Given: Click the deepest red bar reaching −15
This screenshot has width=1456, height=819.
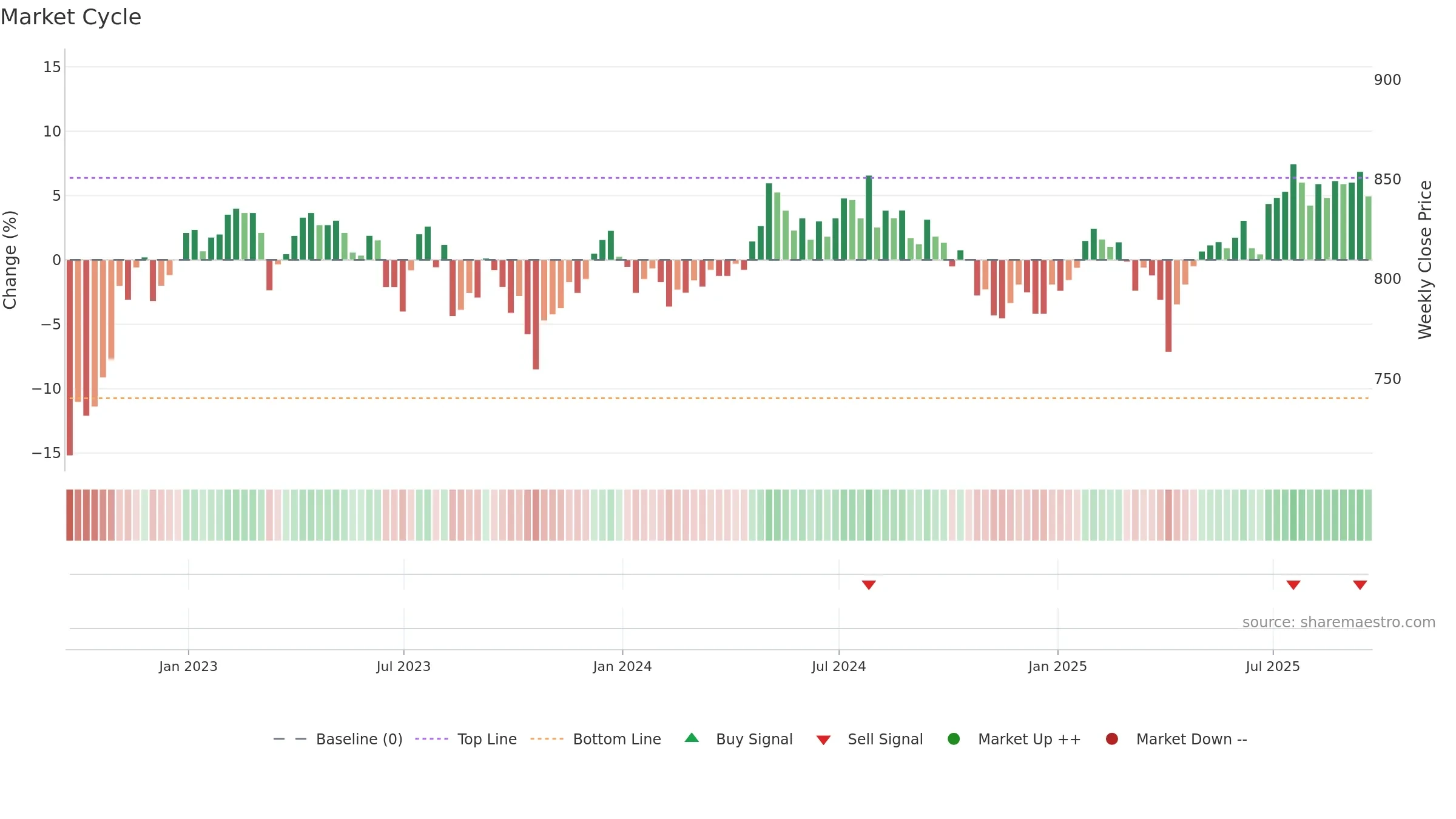Looking at the screenshot, I should pos(70,357).
